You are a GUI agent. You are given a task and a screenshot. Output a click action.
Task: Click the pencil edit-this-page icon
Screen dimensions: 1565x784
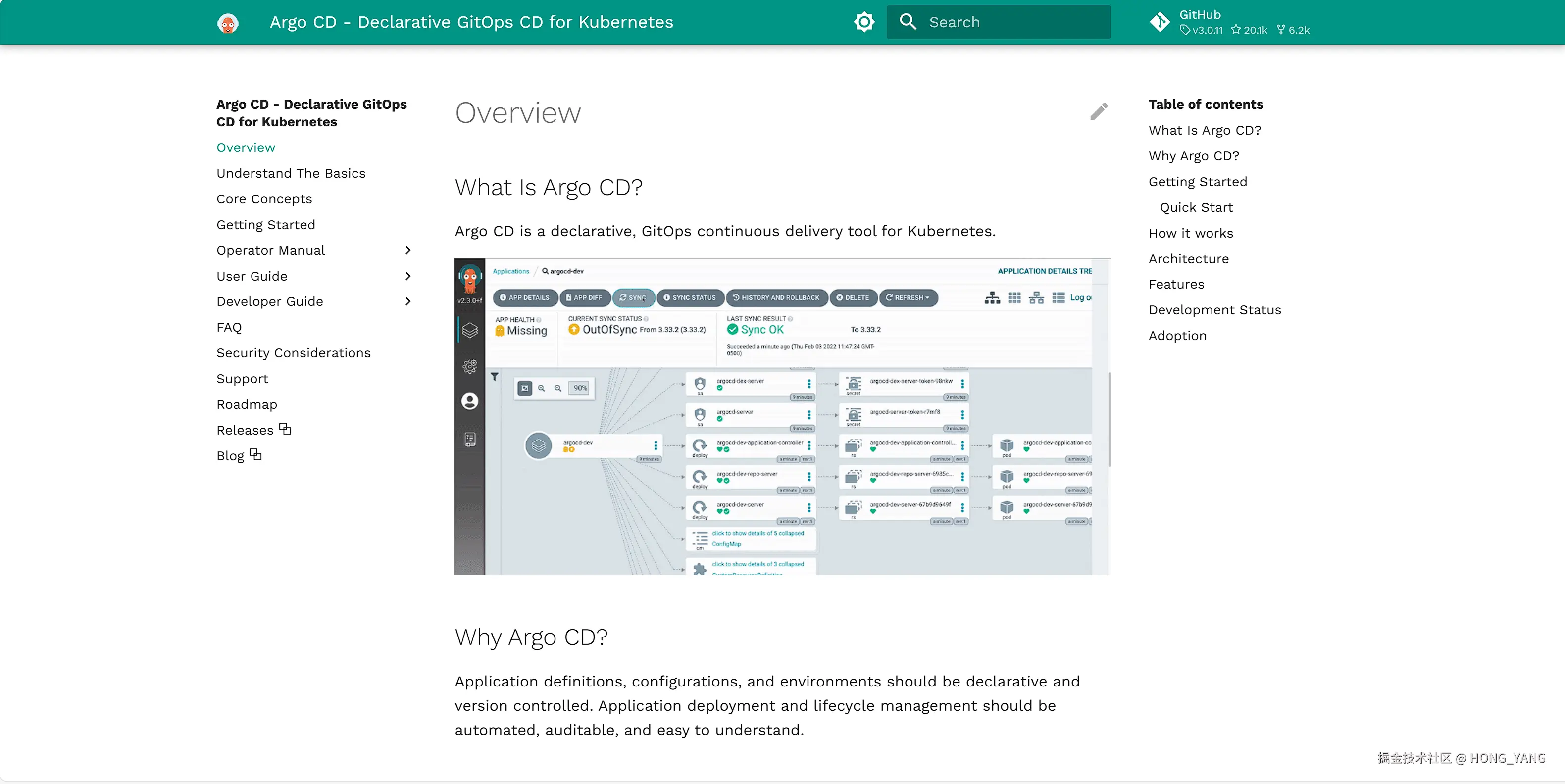click(1099, 112)
